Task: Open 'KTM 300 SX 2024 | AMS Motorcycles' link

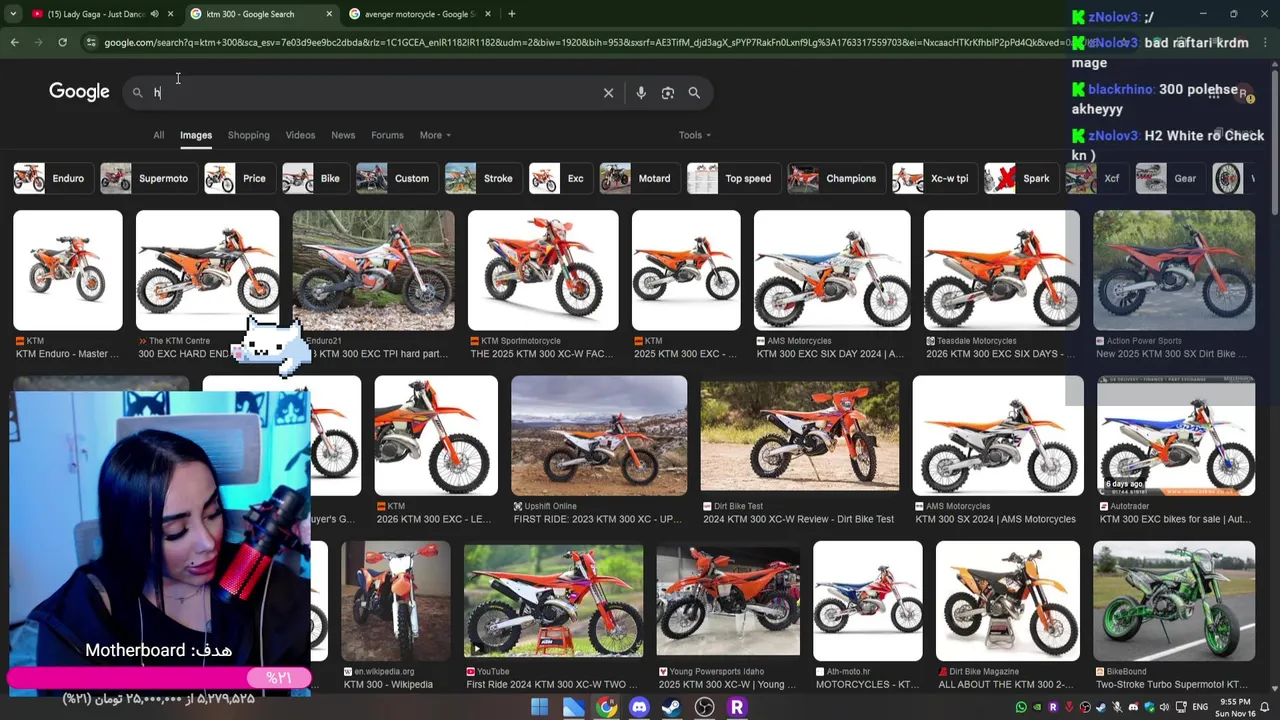Action: click(995, 519)
